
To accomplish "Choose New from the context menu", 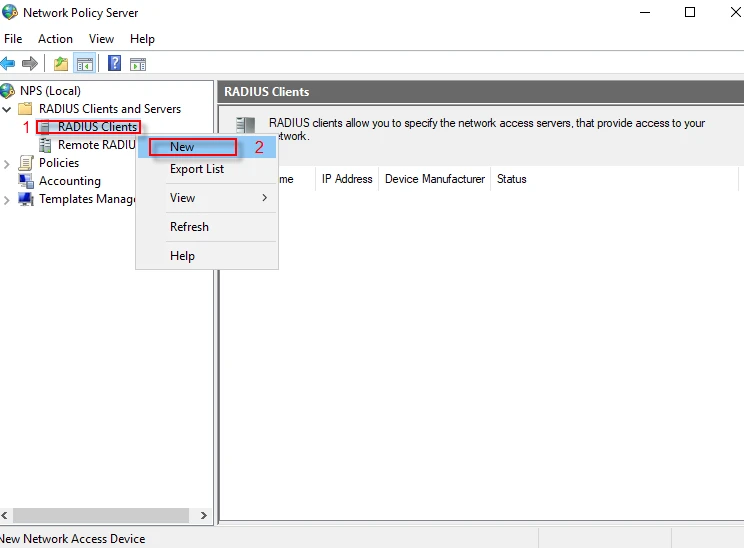I will 182,147.
